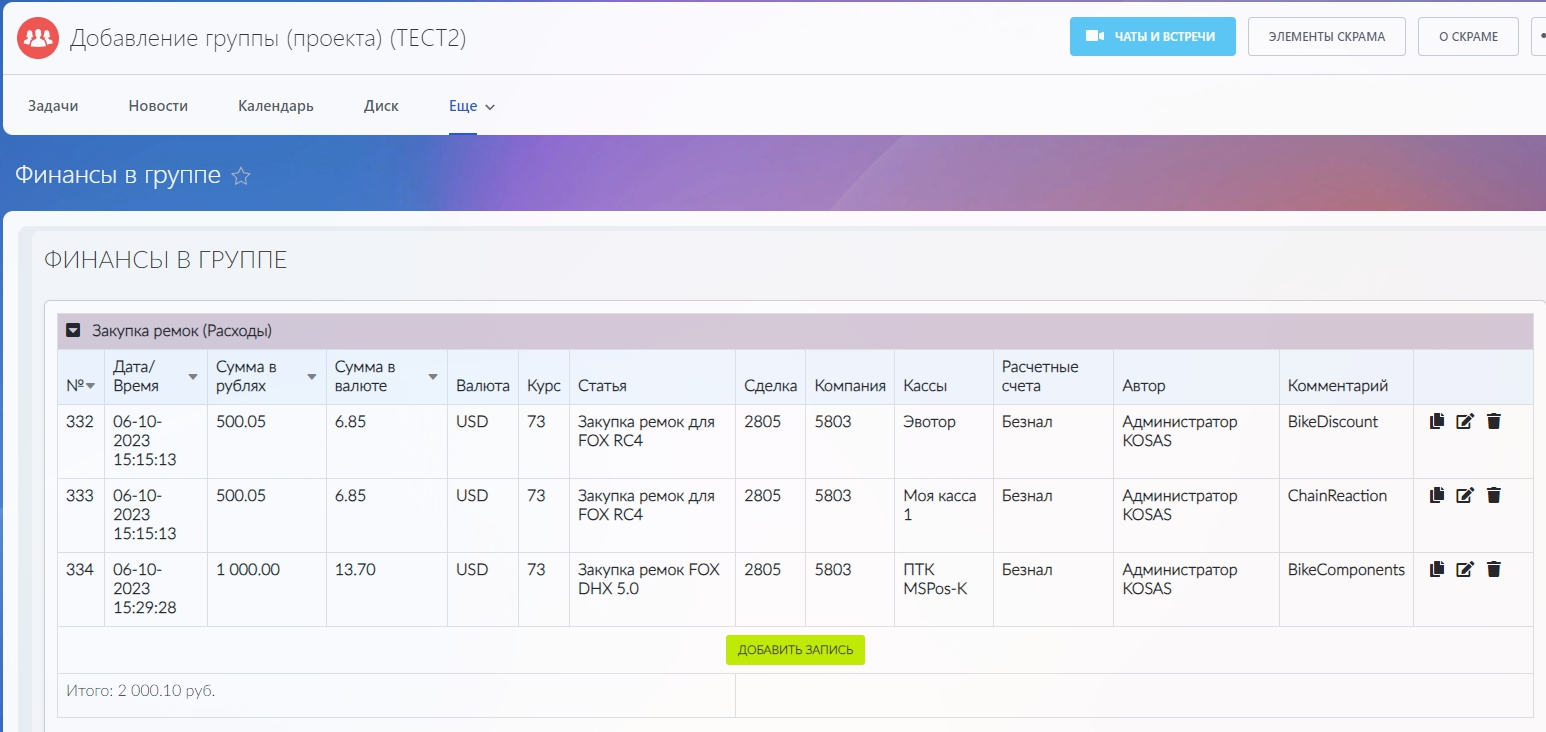This screenshot has width=1546, height=732.
Task: Open Элементы скрама
Action: click(x=1327, y=36)
